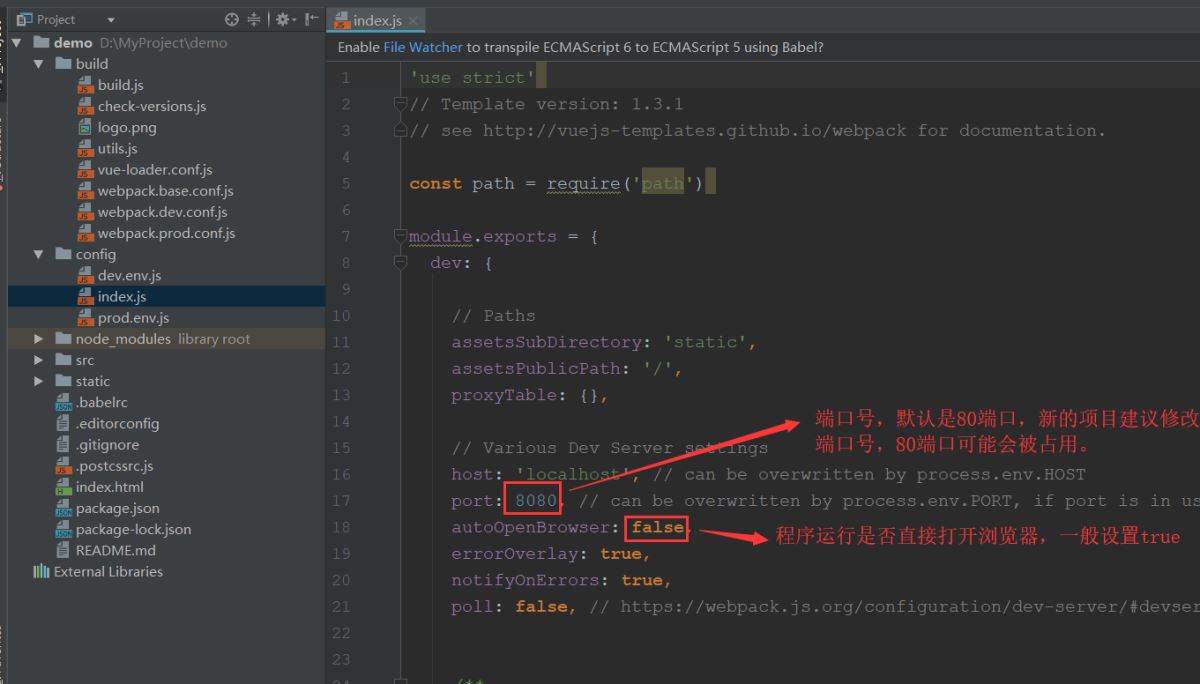1200x684 pixels.
Task: Select index.js under config folder
Action: tap(122, 297)
